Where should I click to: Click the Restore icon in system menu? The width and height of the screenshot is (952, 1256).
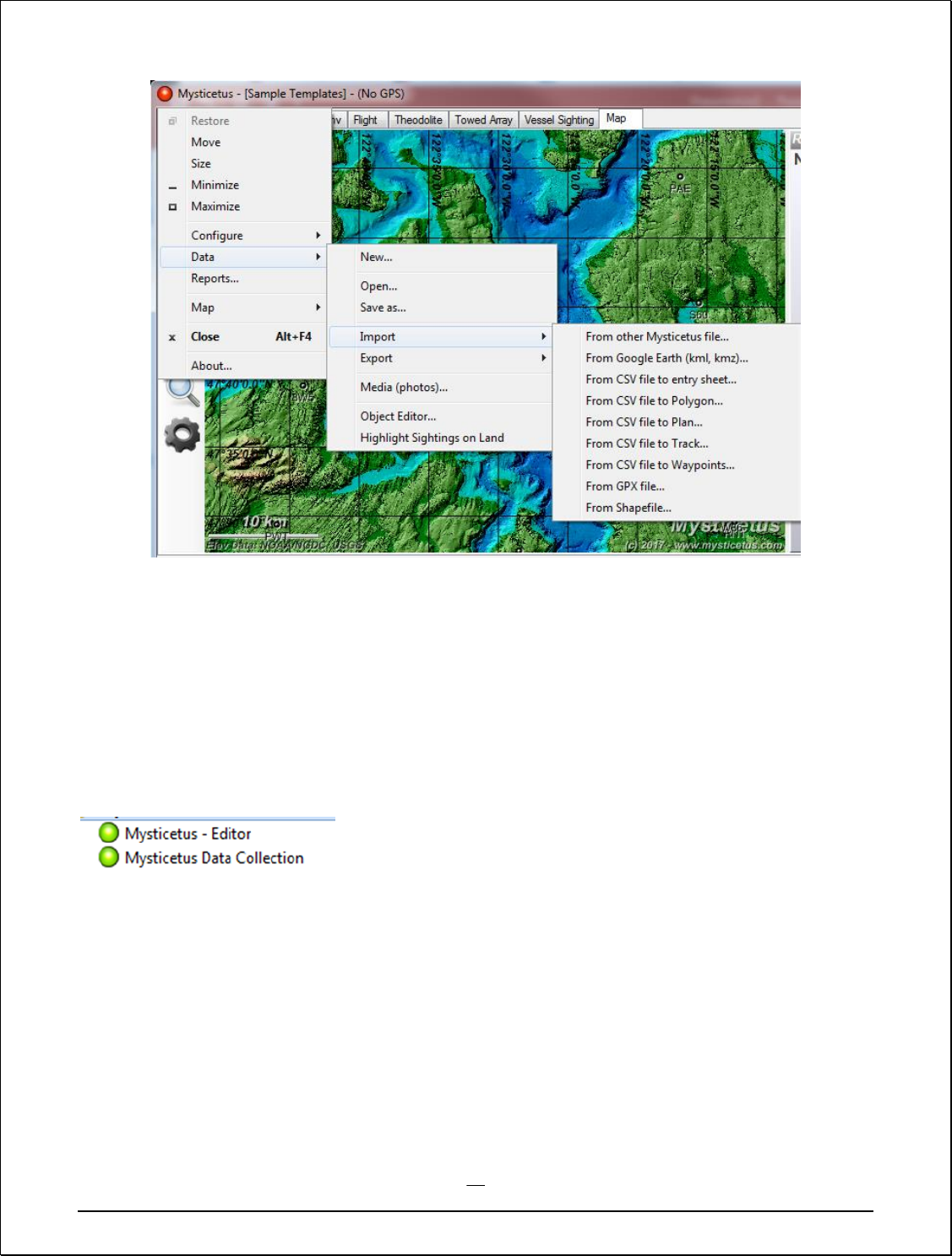tap(172, 121)
